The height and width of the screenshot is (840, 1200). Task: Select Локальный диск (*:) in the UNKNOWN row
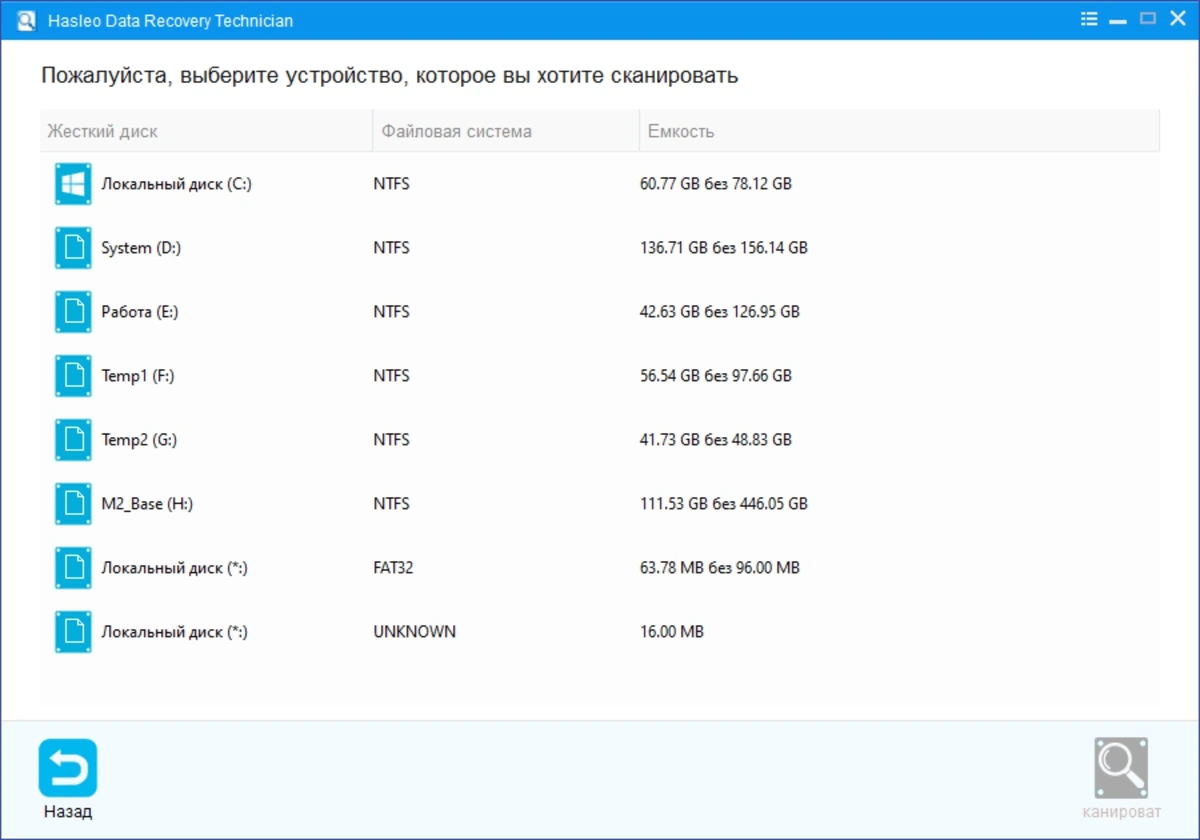[174, 632]
